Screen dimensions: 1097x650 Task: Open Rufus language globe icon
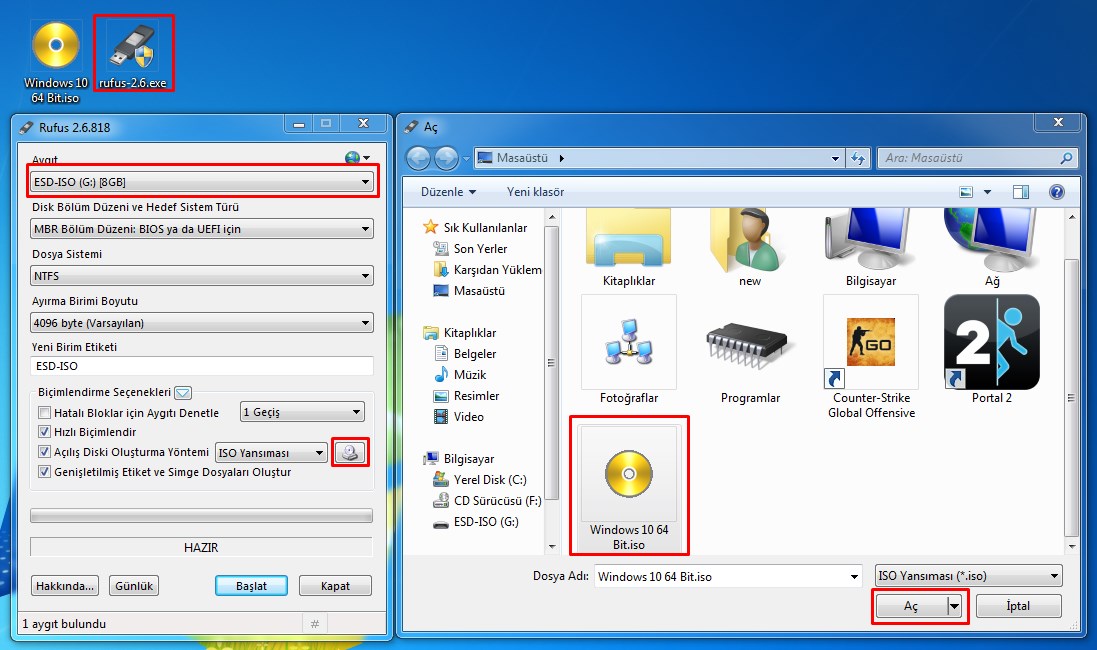click(352, 158)
